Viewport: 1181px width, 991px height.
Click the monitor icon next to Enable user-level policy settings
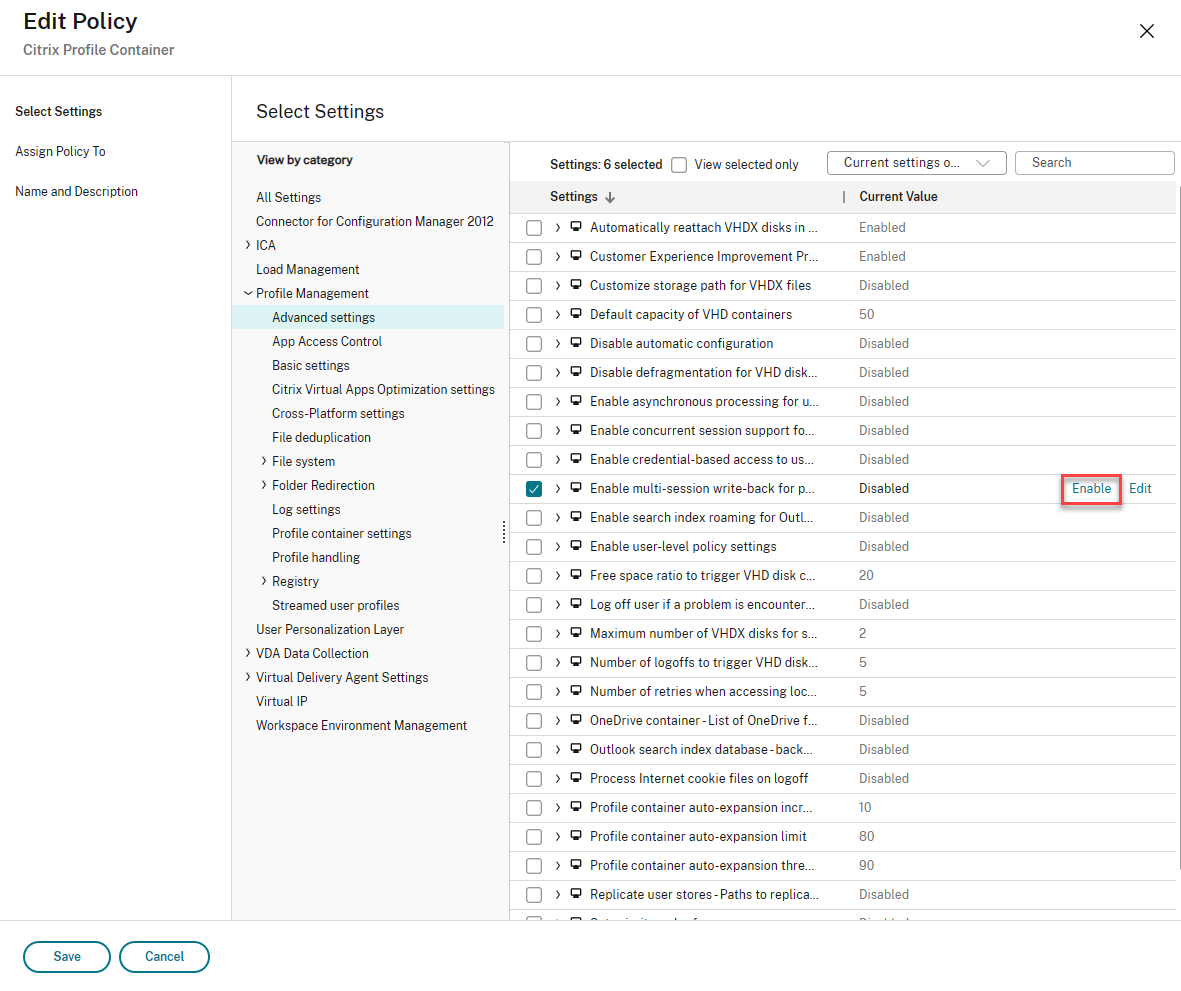tap(576, 546)
